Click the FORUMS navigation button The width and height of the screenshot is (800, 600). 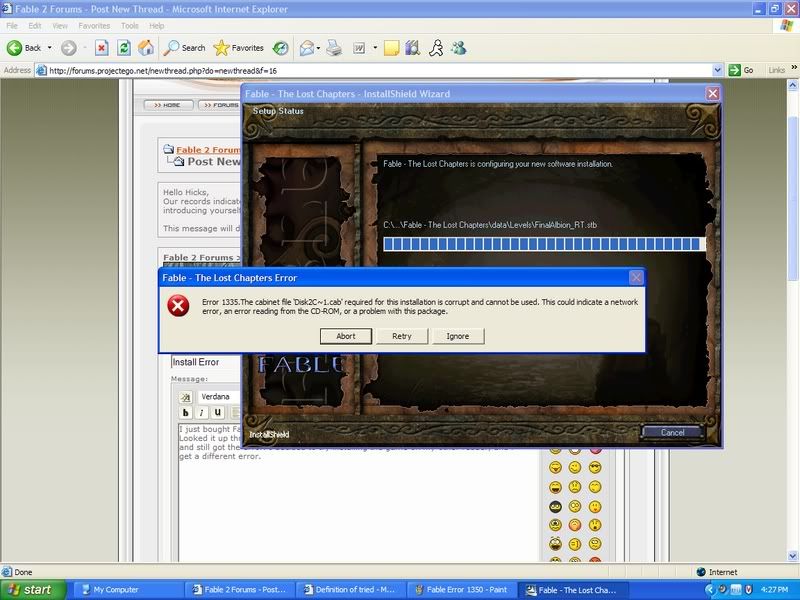[x=220, y=105]
